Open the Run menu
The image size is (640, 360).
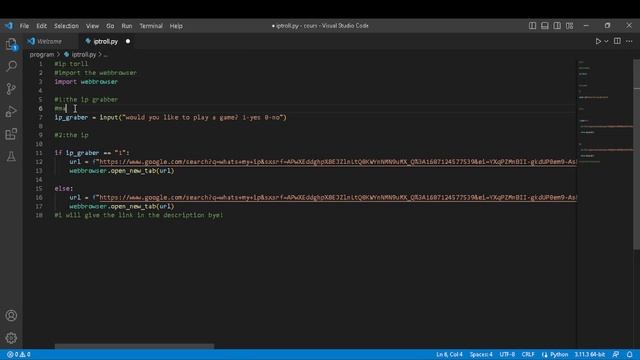(x=127, y=26)
